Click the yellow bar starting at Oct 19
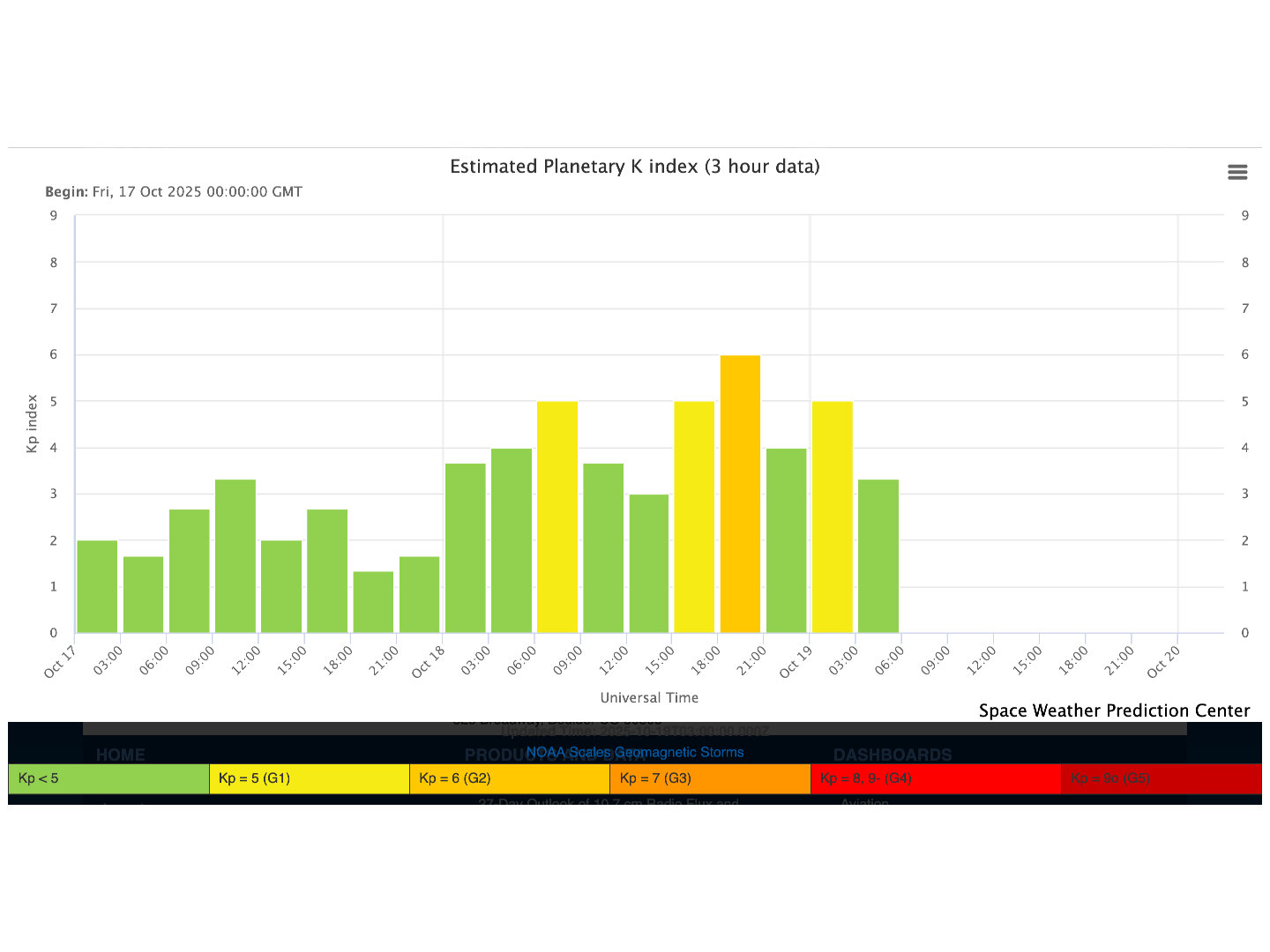This screenshot has height=952, width=1270. pyautogui.click(x=832, y=517)
